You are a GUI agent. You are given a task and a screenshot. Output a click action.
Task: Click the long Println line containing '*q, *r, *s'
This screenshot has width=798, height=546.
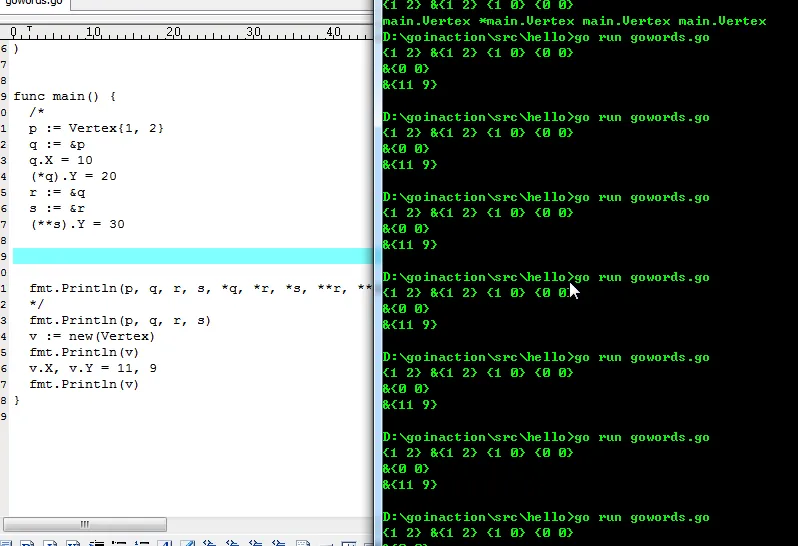[201, 289]
